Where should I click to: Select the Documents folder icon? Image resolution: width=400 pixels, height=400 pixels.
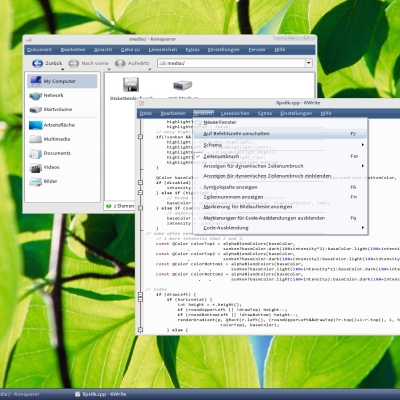point(35,153)
